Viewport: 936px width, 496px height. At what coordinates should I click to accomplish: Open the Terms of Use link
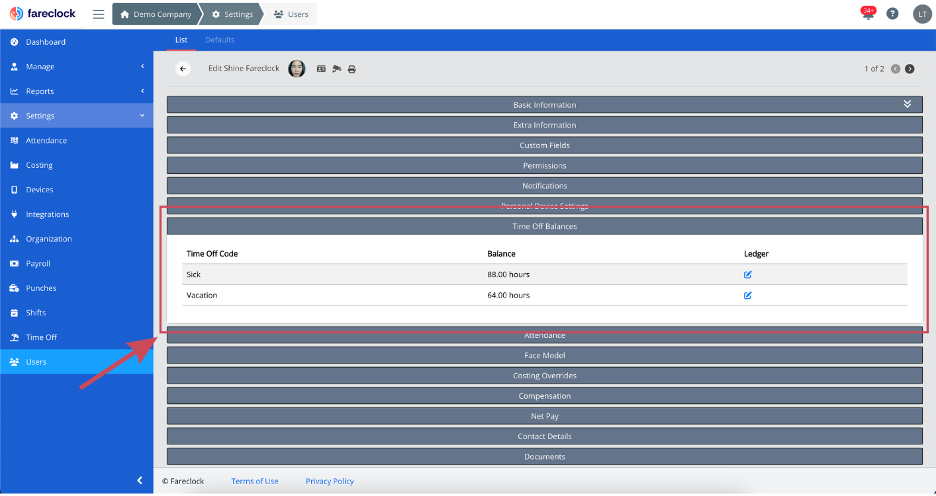(255, 481)
